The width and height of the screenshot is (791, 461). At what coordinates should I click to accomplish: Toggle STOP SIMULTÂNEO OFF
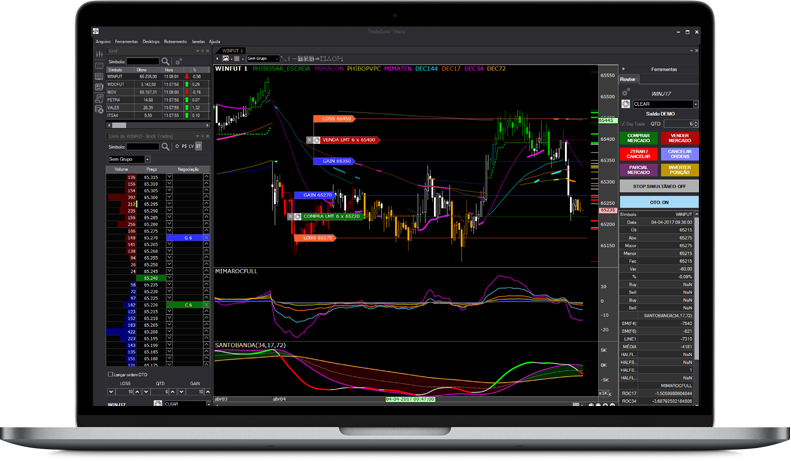tap(659, 186)
